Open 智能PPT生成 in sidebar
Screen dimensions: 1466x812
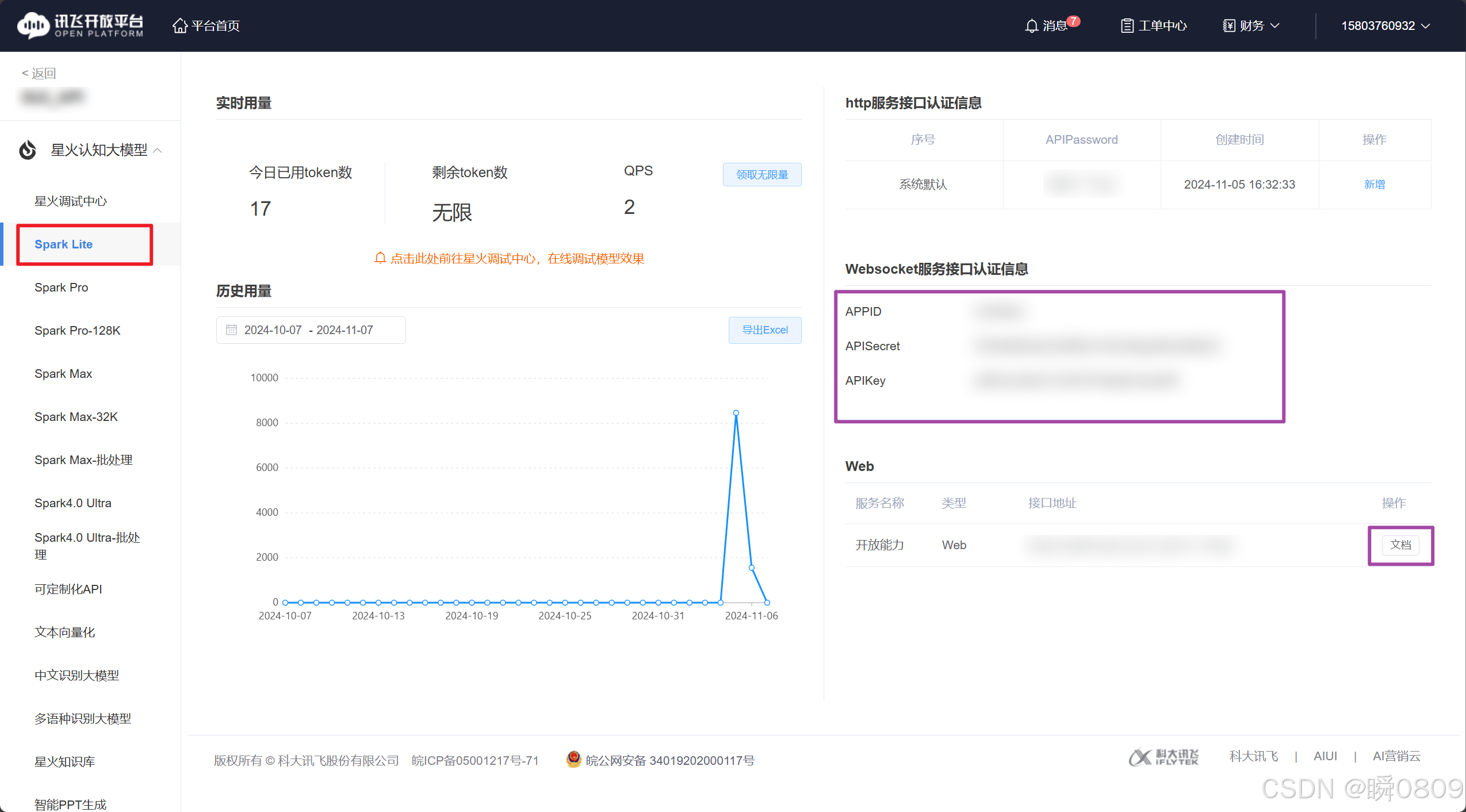point(70,805)
